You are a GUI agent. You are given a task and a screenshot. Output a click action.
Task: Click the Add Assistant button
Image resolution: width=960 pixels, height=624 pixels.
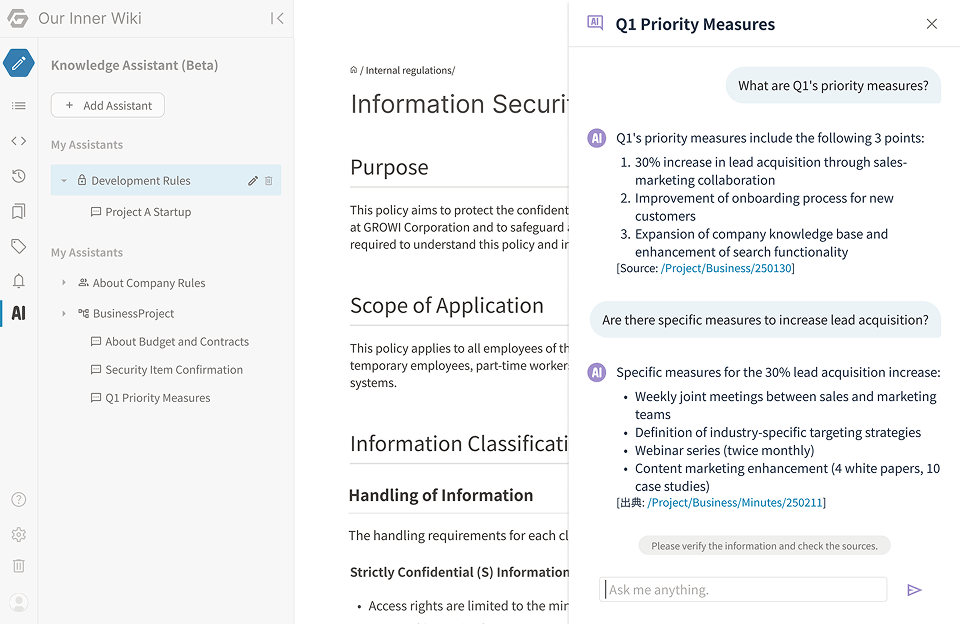(x=107, y=105)
